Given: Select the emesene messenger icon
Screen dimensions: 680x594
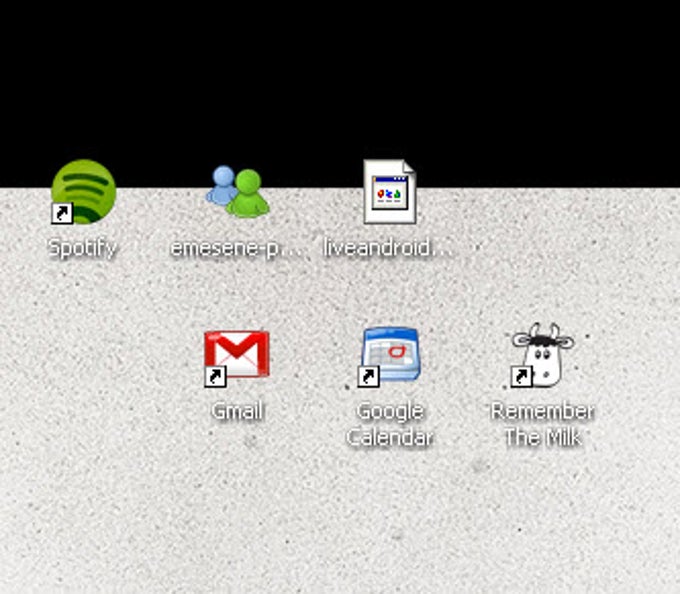Looking at the screenshot, I should coord(237,192).
